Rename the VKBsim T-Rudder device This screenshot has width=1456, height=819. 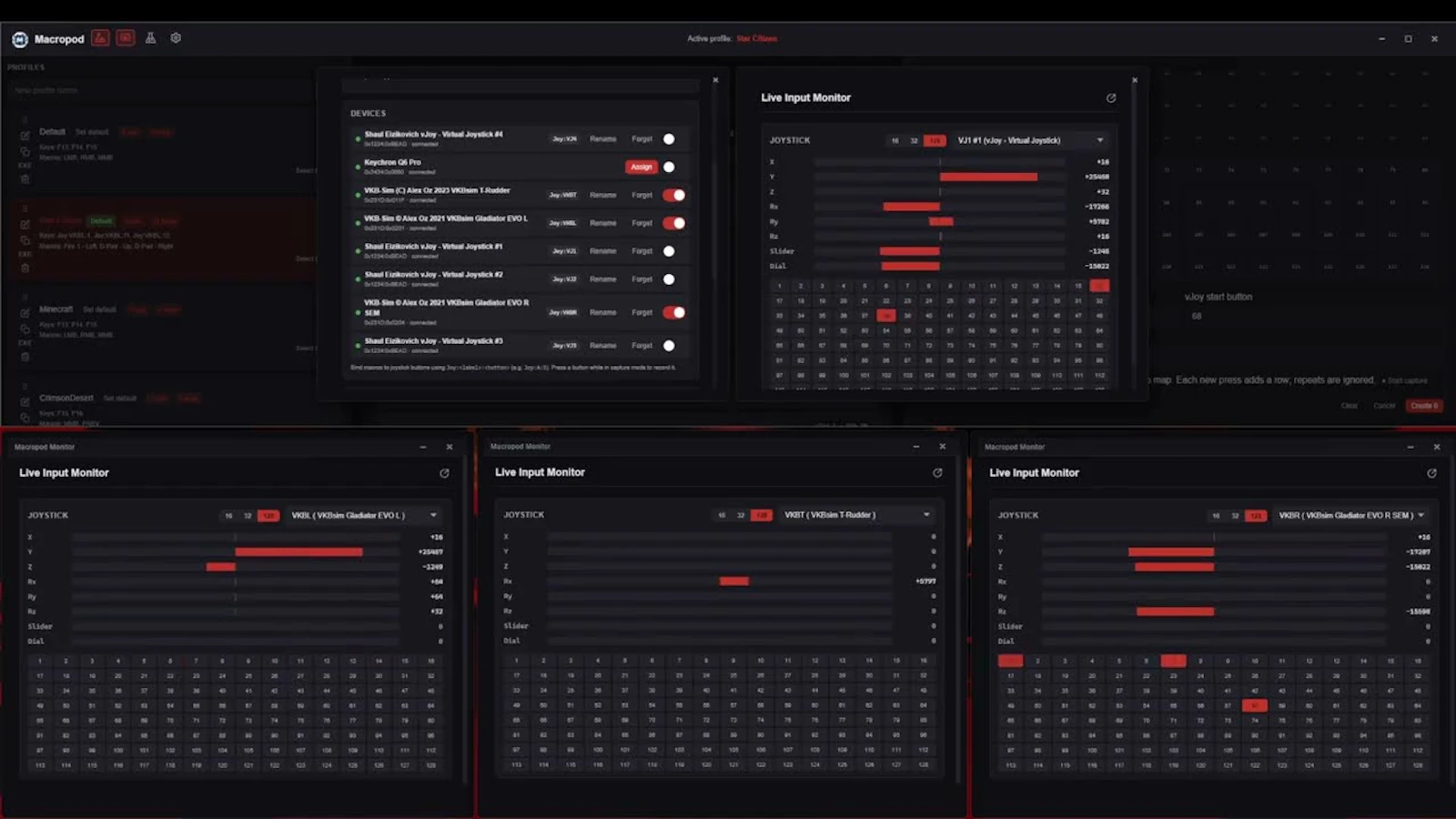(603, 195)
